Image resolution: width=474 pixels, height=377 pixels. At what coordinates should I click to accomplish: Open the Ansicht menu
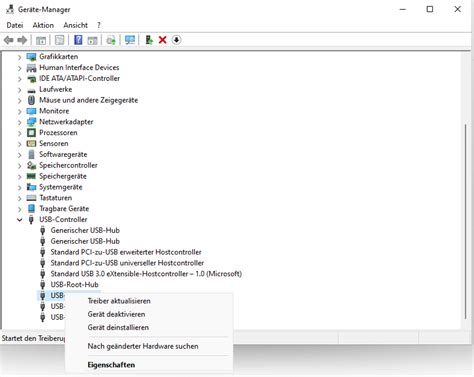point(75,25)
